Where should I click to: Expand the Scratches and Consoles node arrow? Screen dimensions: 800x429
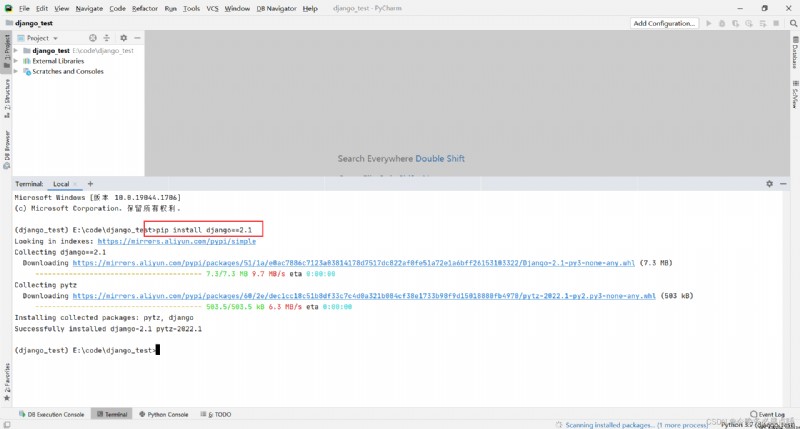16,71
